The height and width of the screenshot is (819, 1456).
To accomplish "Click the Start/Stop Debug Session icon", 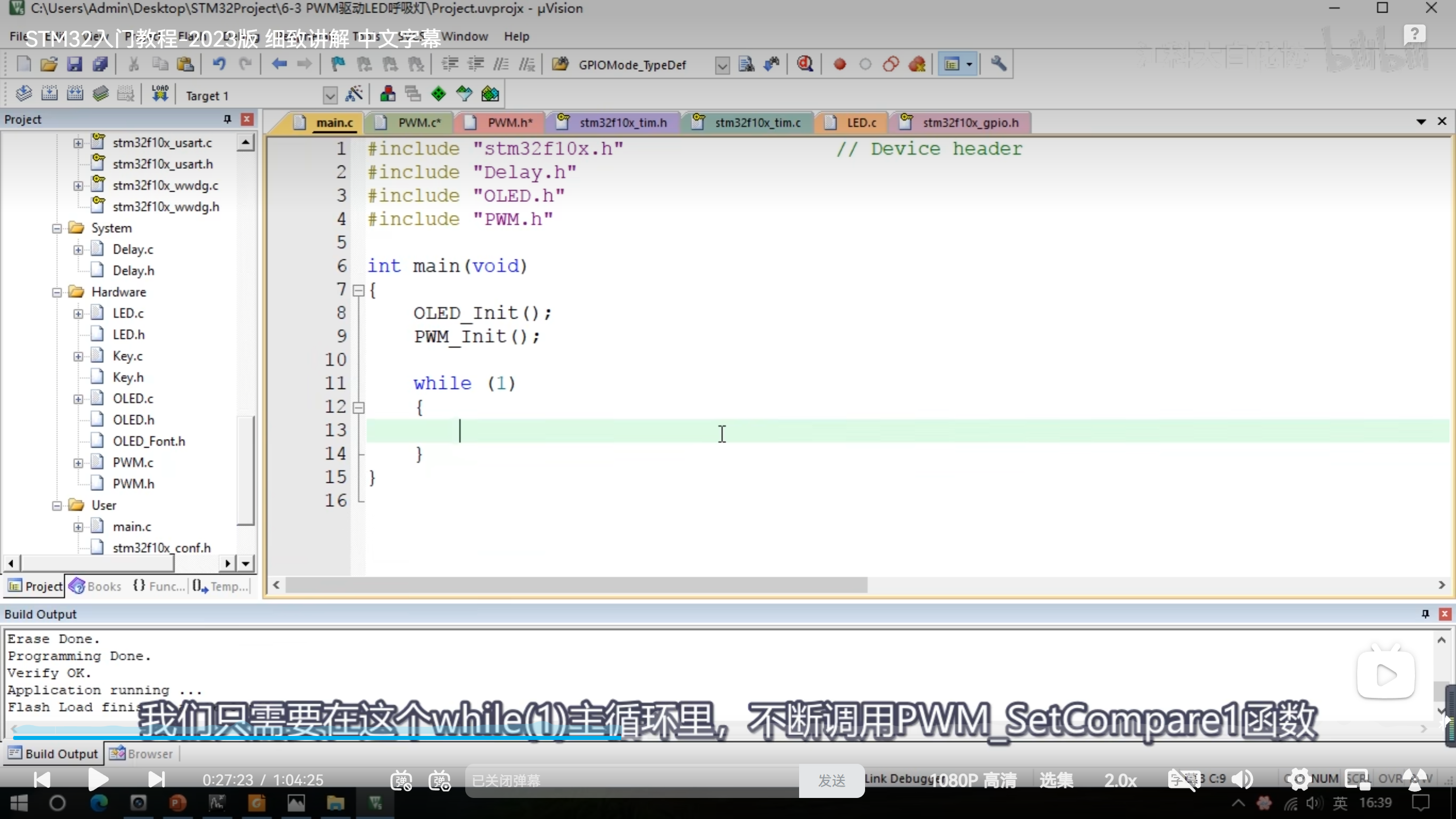I will click(x=804, y=64).
